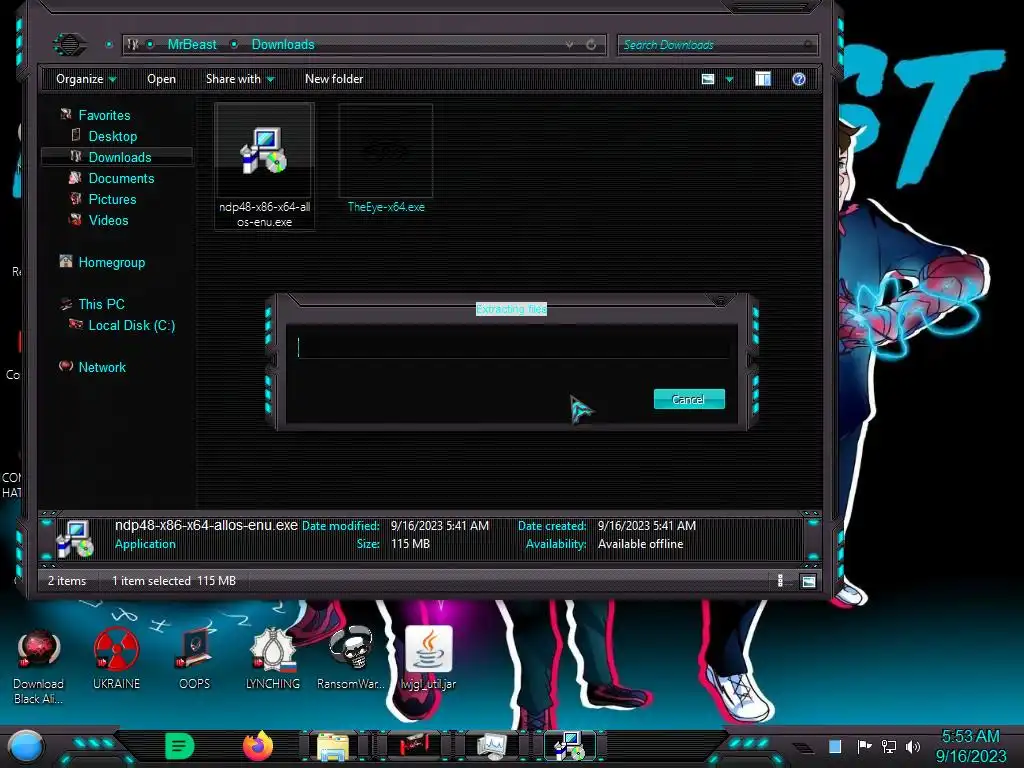Open the Share with dropdown
The image size is (1024, 768).
pyautogui.click(x=240, y=79)
